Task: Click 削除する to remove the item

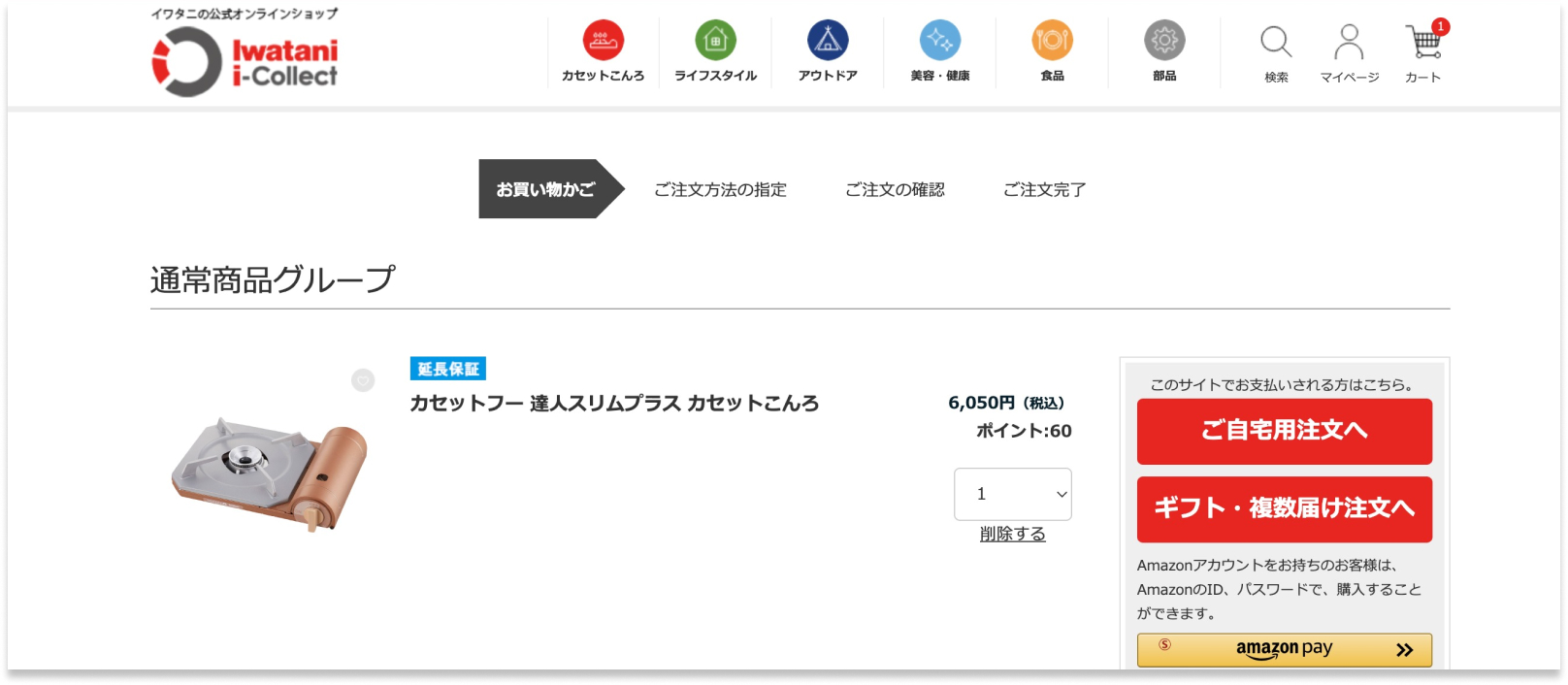Action: point(1012,534)
